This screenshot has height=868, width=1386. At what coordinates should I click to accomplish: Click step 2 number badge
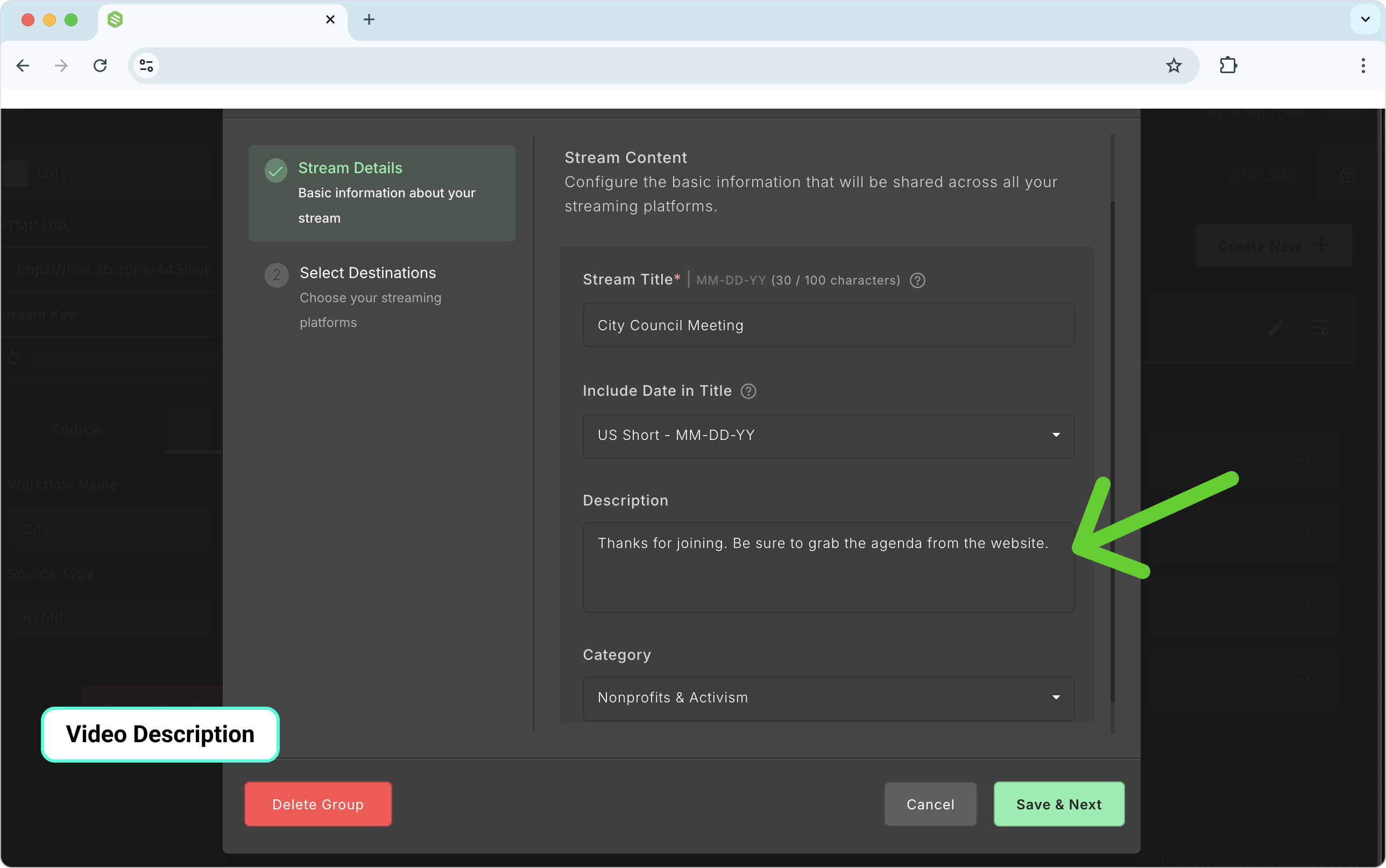(276, 275)
